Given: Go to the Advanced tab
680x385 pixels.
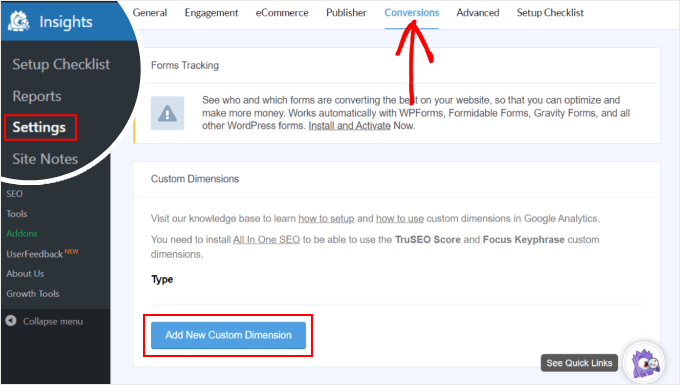Looking at the screenshot, I should (x=477, y=13).
